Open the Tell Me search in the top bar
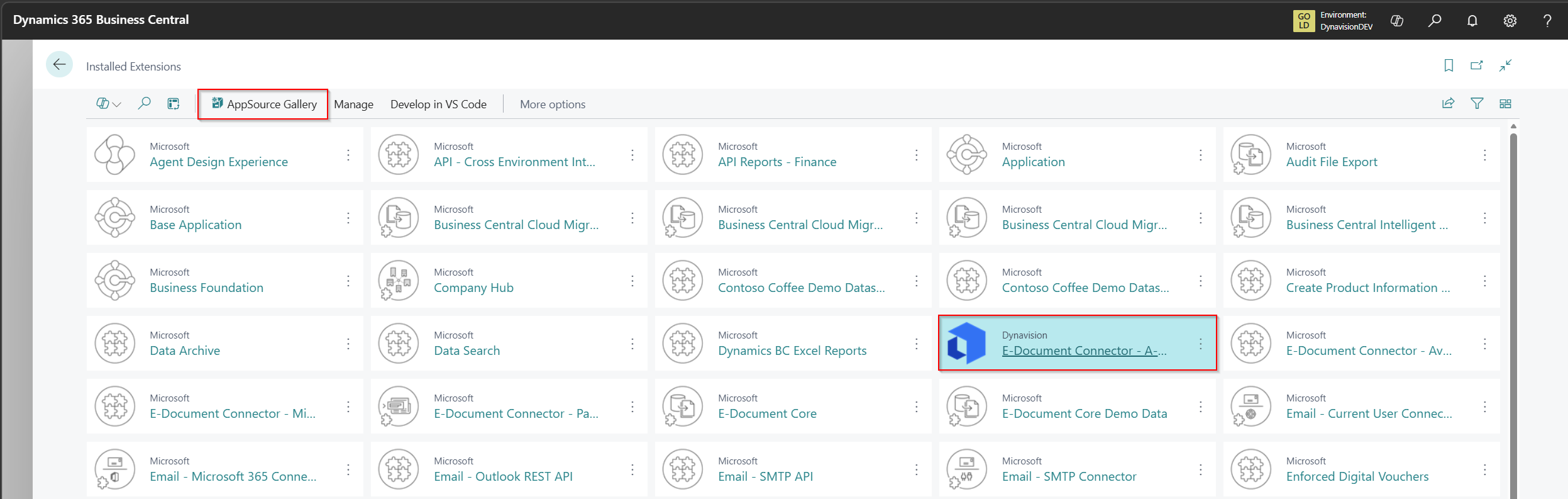Viewport: 1568px width, 499px height. 1435,21
